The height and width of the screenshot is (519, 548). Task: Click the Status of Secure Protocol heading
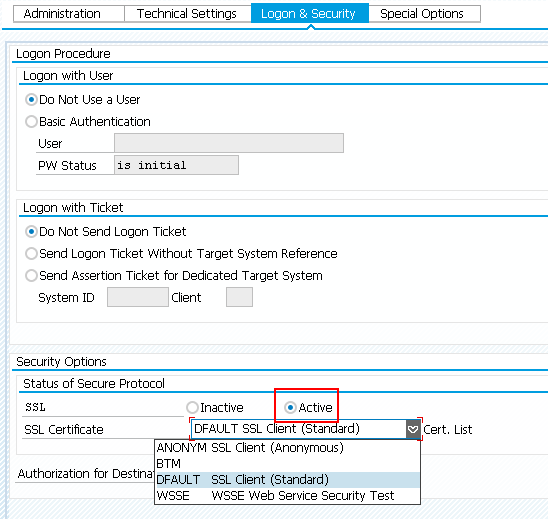click(x=94, y=384)
